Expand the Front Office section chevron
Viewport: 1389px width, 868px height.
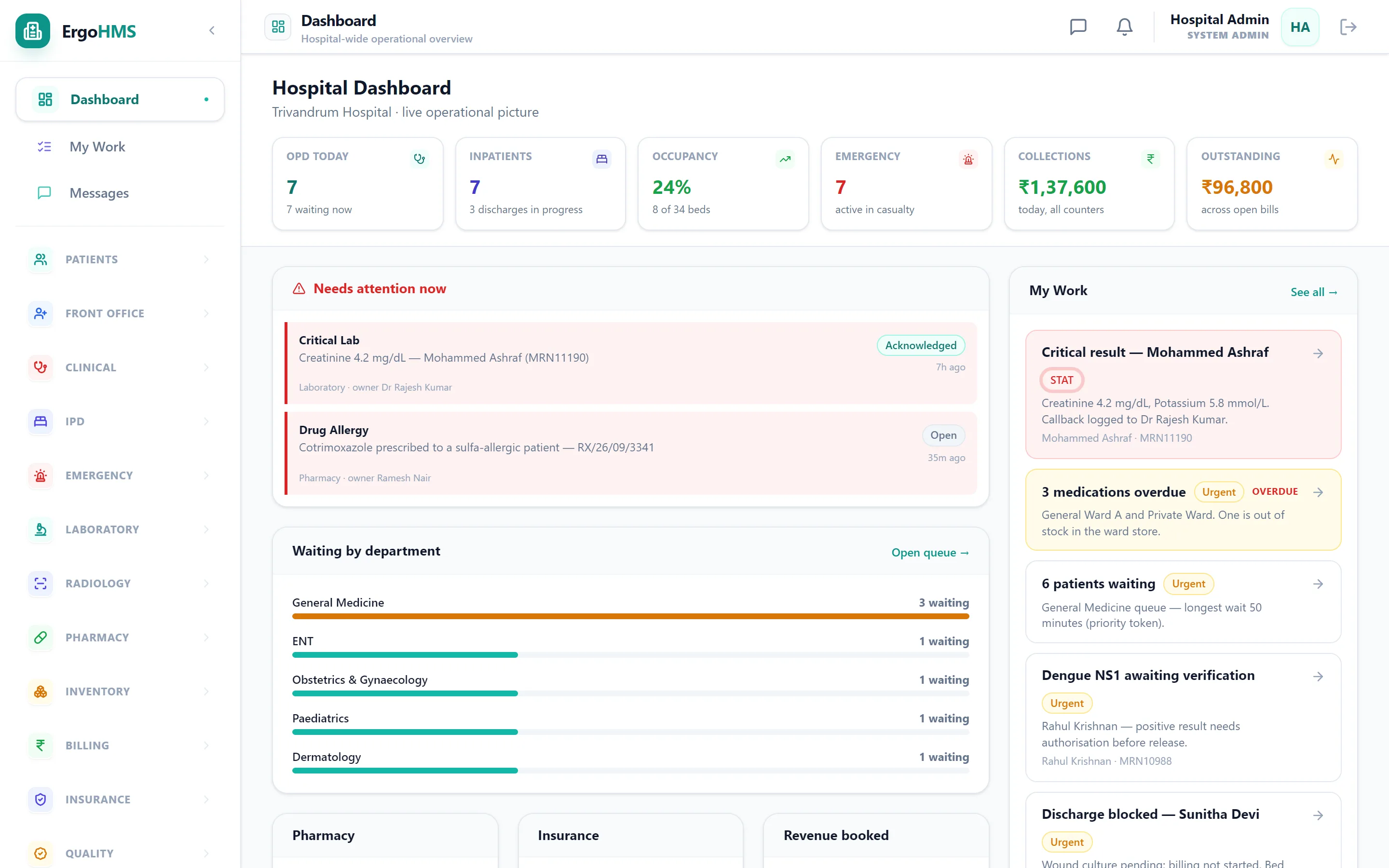click(x=206, y=313)
